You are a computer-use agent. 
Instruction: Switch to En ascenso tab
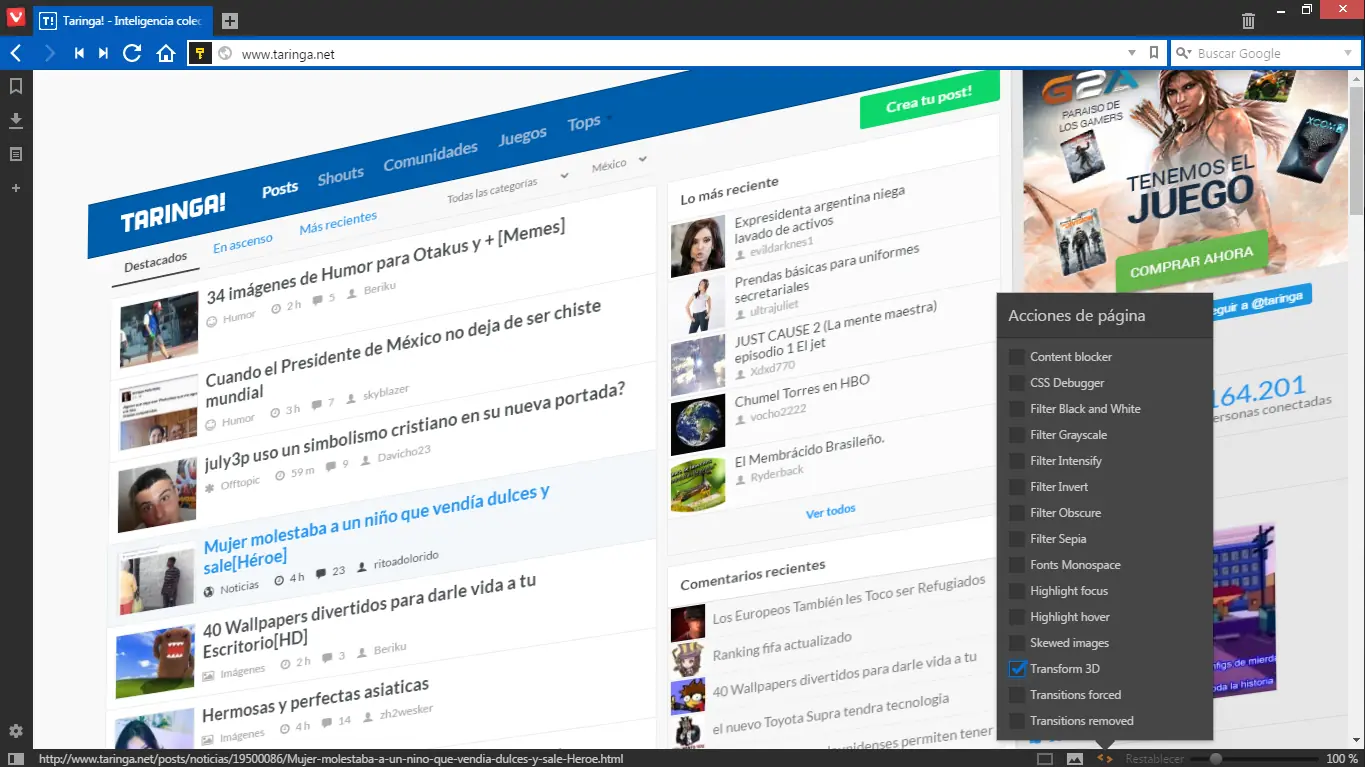(x=243, y=243)
